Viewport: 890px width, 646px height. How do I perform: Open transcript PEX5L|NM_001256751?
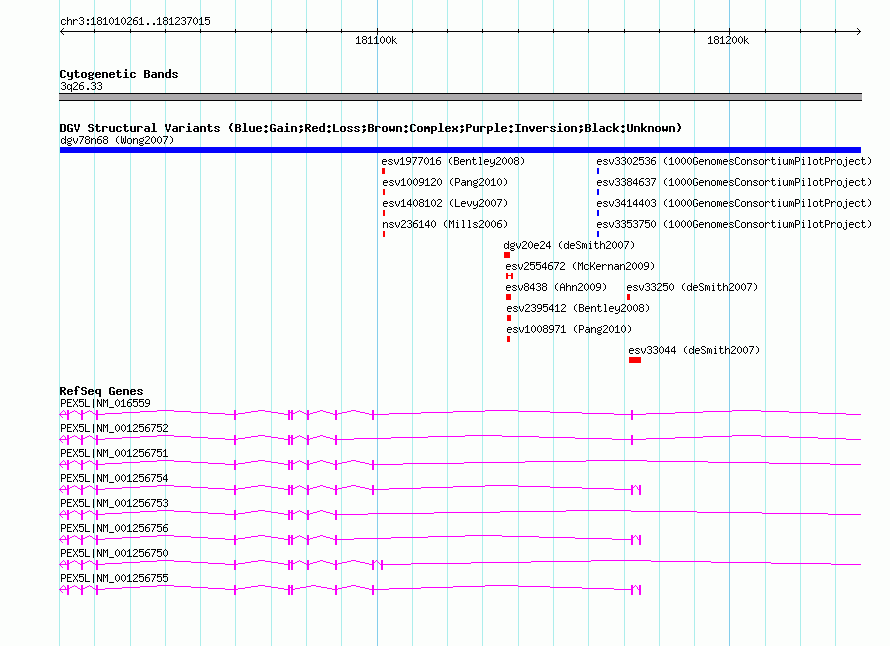tap(114, 454)
